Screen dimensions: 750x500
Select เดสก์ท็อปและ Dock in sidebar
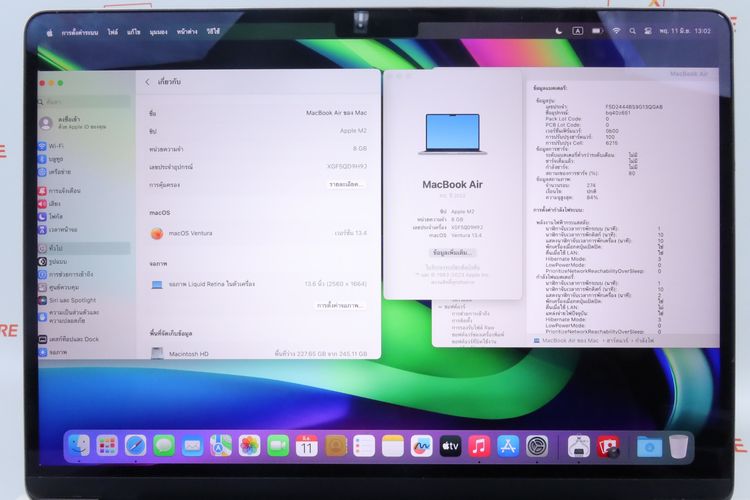[x=69, y=339]
